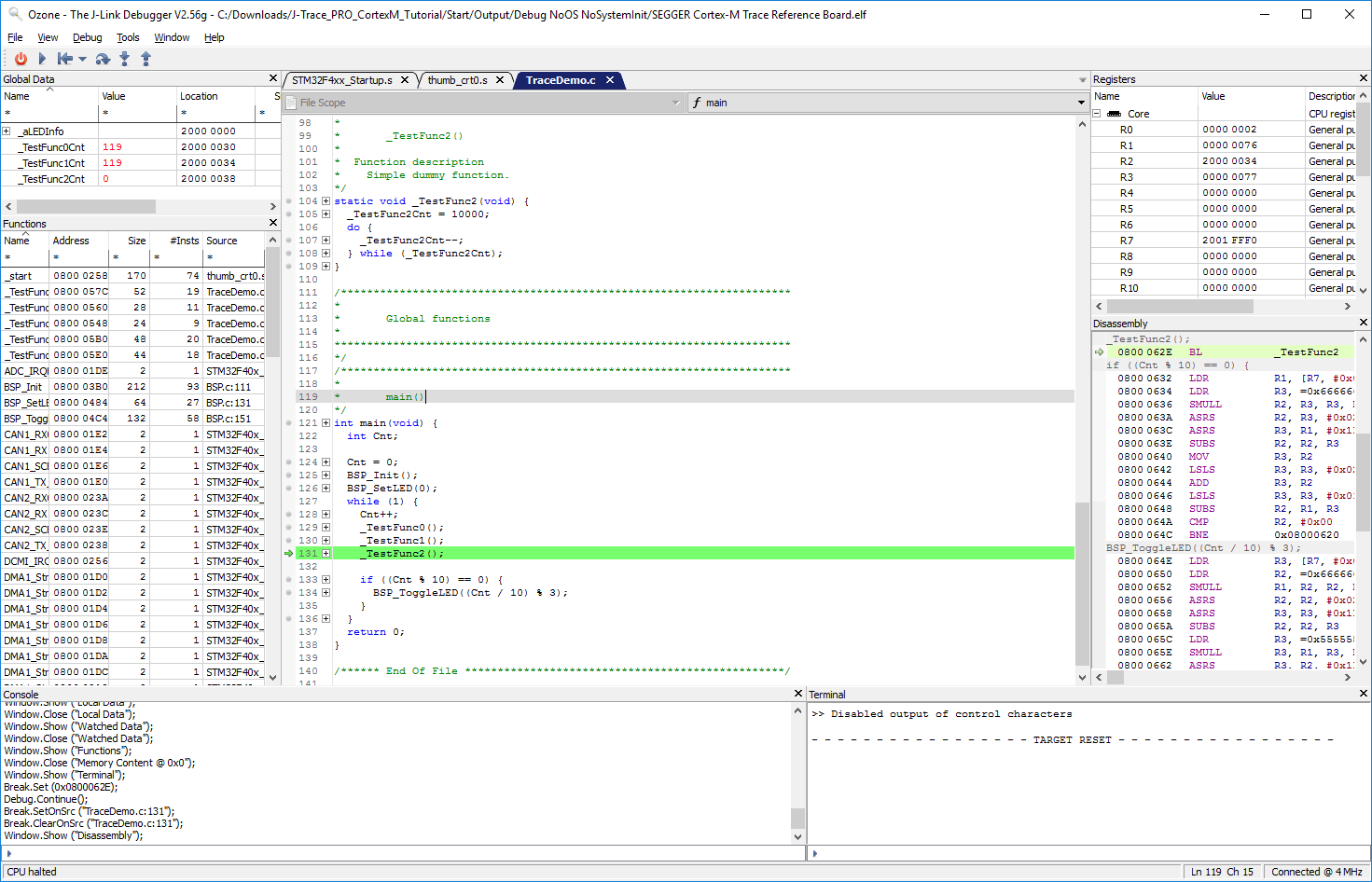The width and height of the screenshot is (1372, 882).
Task: Toggle breakpoint dot on source line 133
Action: (289, 580)
